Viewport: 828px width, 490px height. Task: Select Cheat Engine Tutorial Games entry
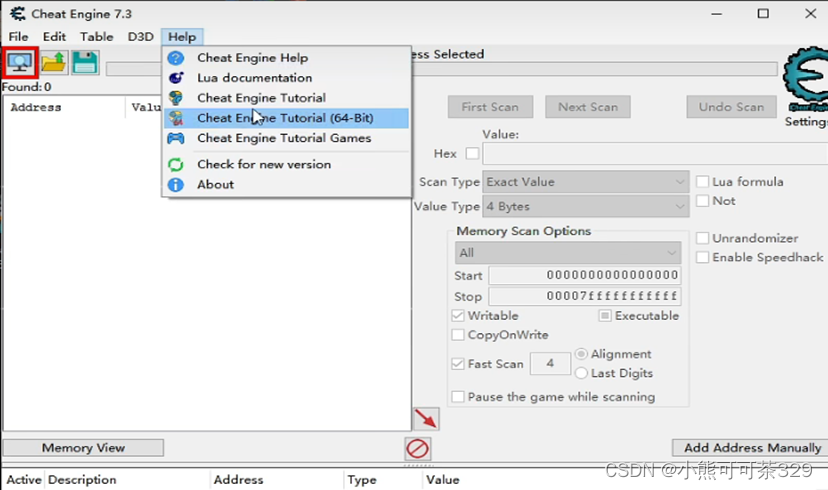pyautogui.click(x=286, y=138)
